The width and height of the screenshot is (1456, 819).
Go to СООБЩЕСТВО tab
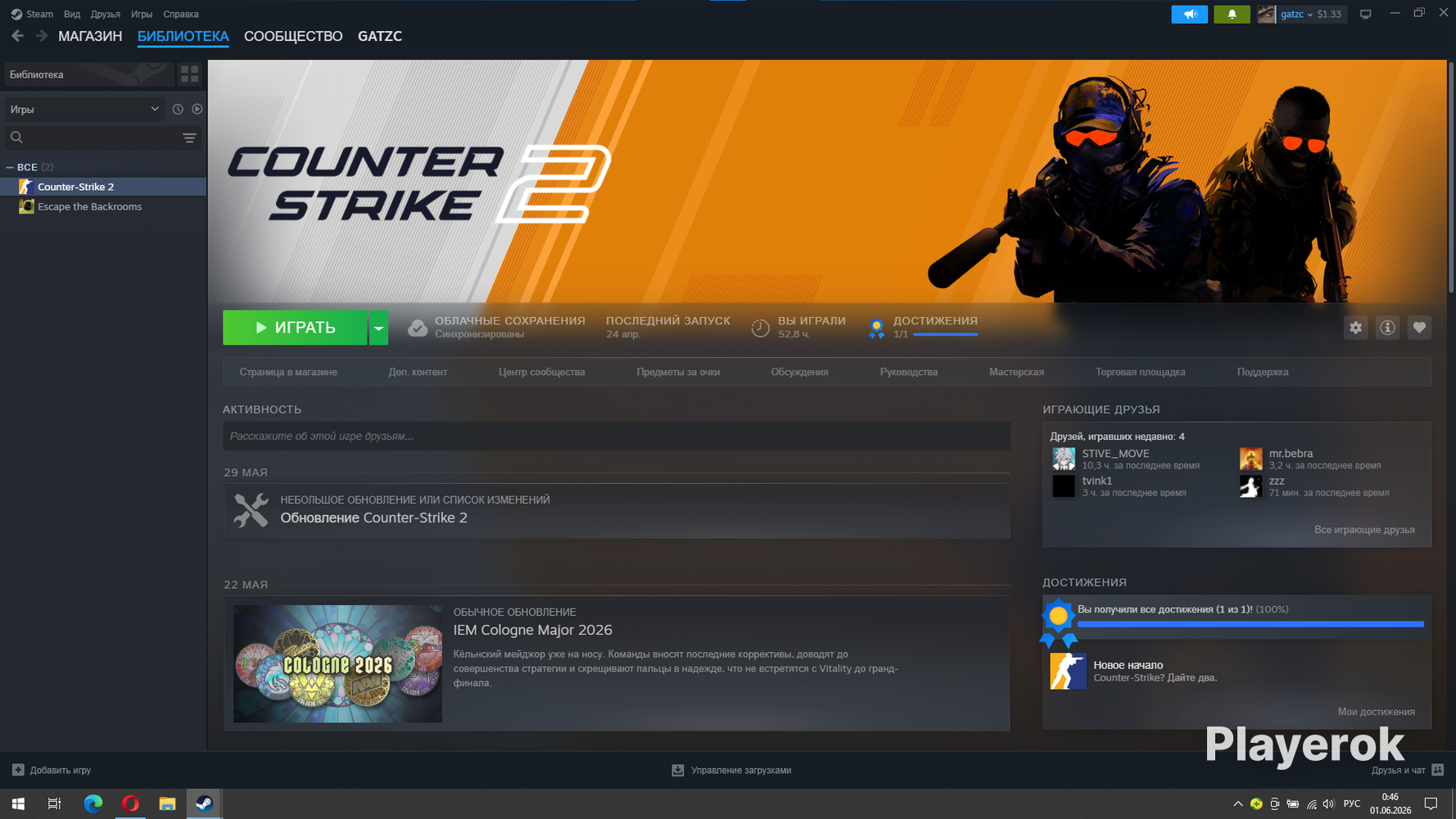293,36
